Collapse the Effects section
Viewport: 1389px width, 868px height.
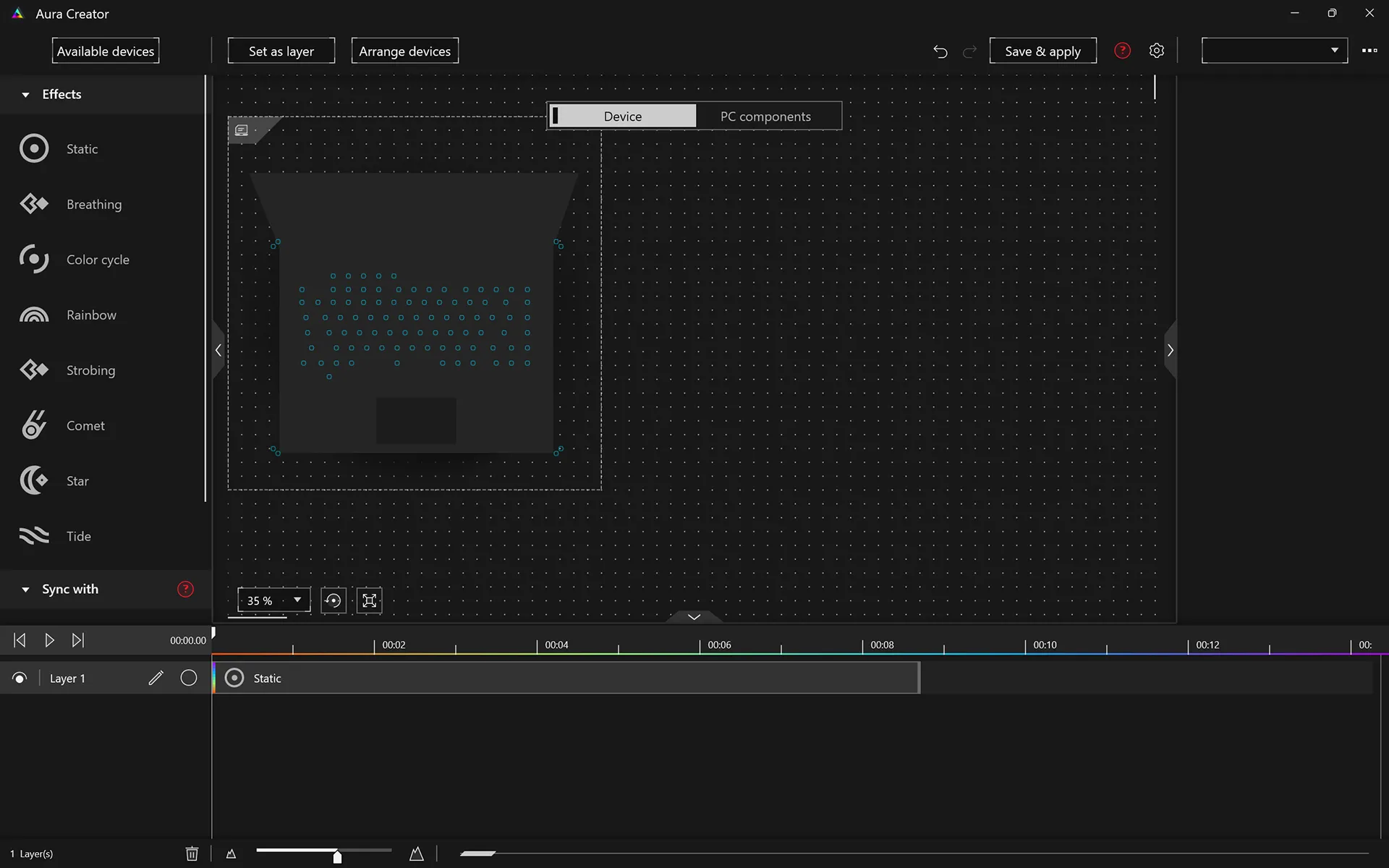tap(26, 95)
